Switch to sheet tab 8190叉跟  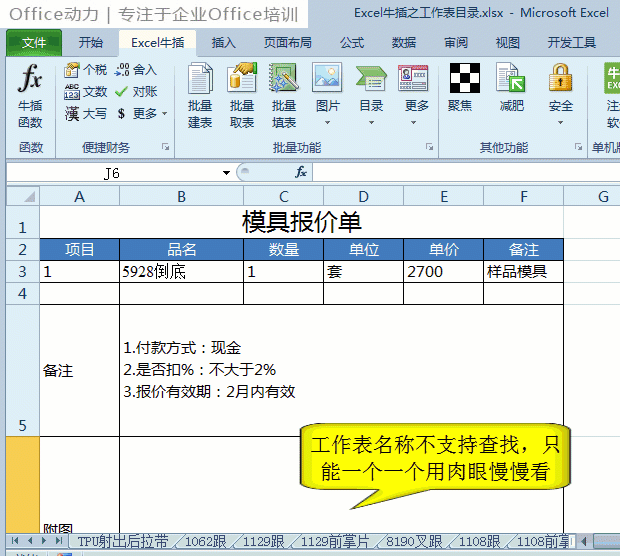pos(414,541)
